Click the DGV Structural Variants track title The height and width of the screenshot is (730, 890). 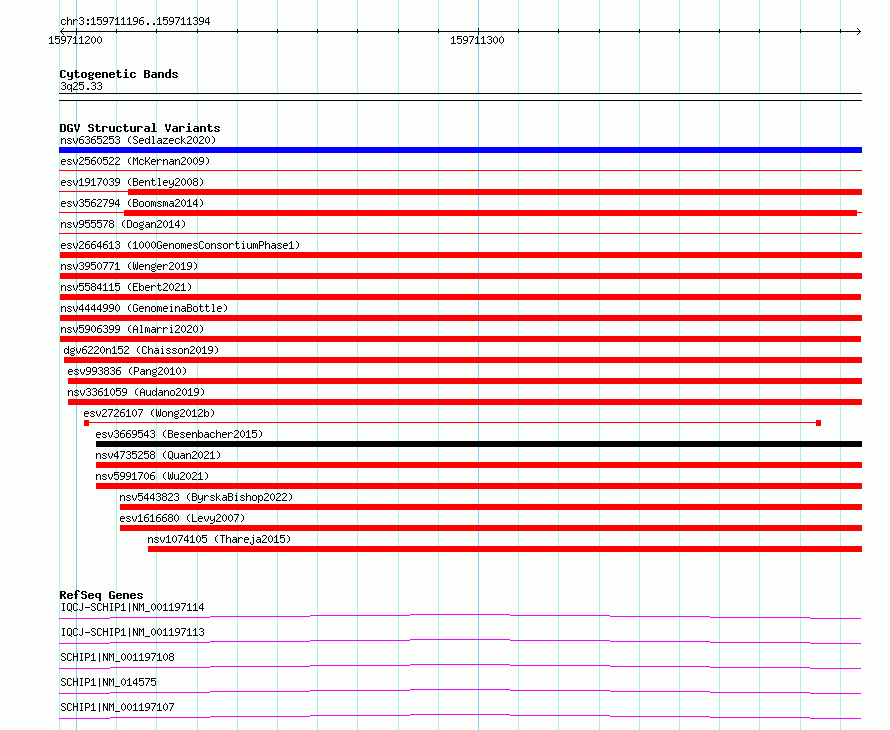[140, 128]
